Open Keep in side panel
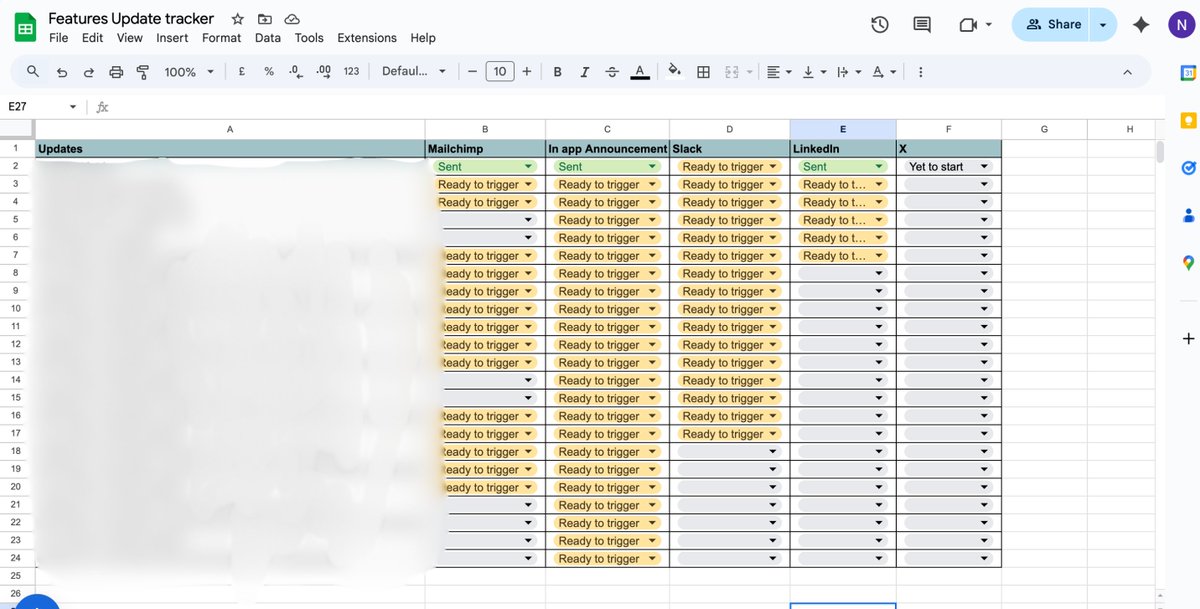The width and height of the screenshot is (1200, 609). click(1188, 120)
